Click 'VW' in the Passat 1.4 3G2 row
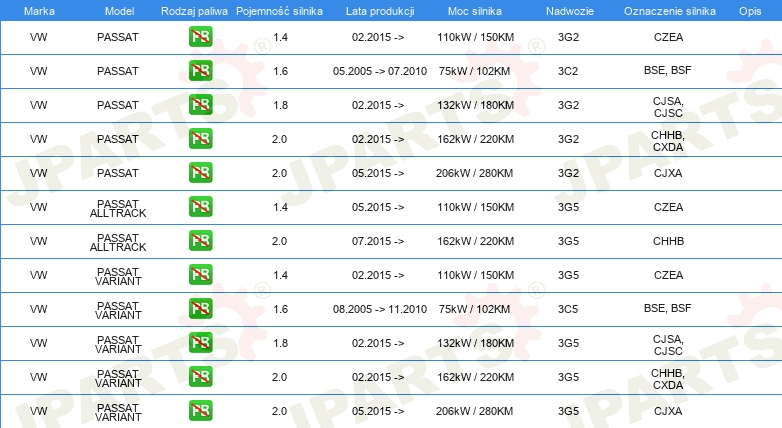Viewport: 782px width, 428px height. [38, 37]
